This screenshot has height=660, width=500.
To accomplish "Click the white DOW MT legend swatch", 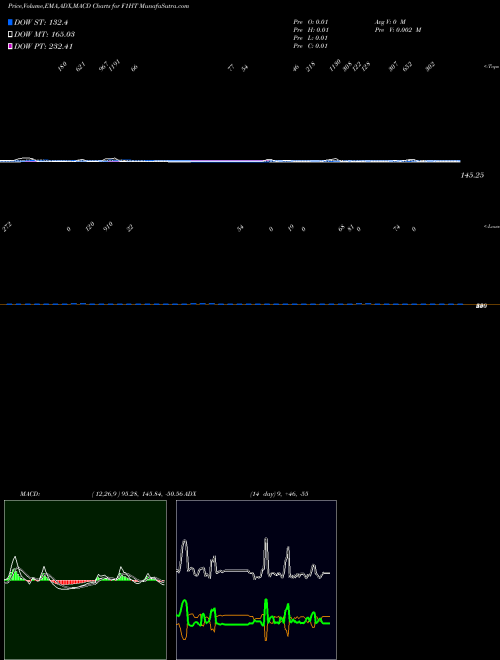I will pos(11,34).
